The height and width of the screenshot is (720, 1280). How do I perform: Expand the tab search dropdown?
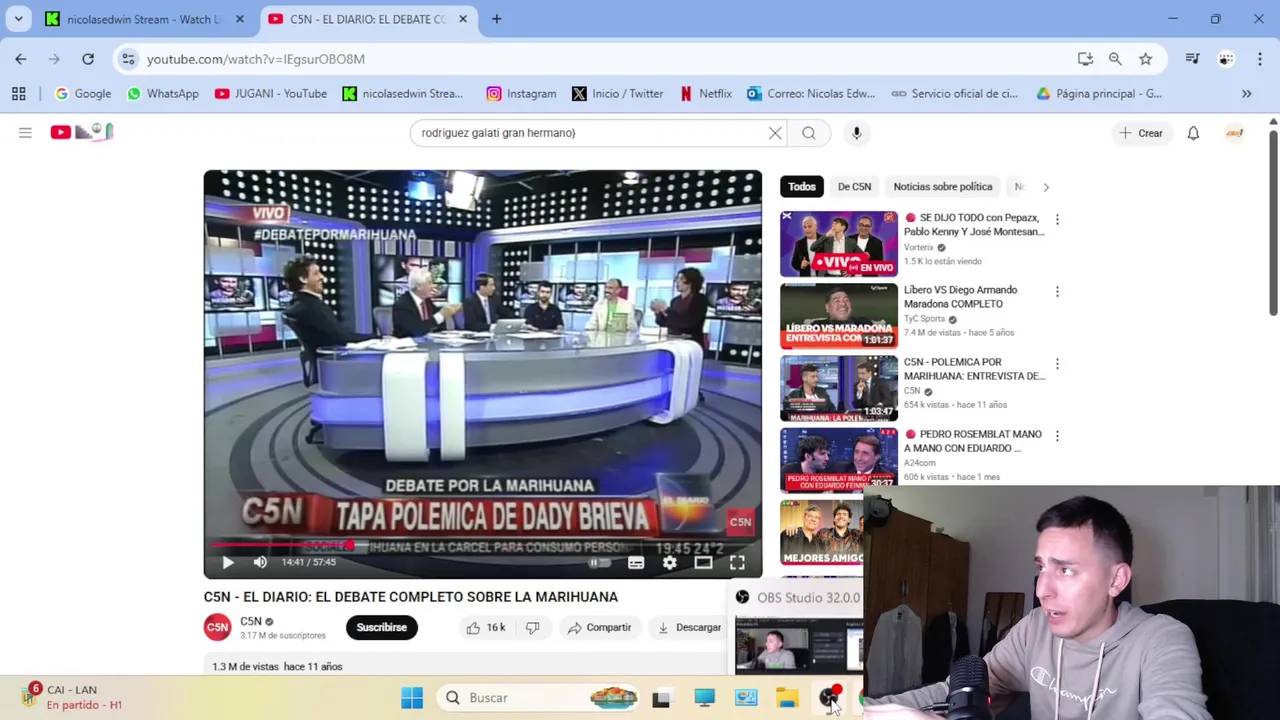[18, 19]
